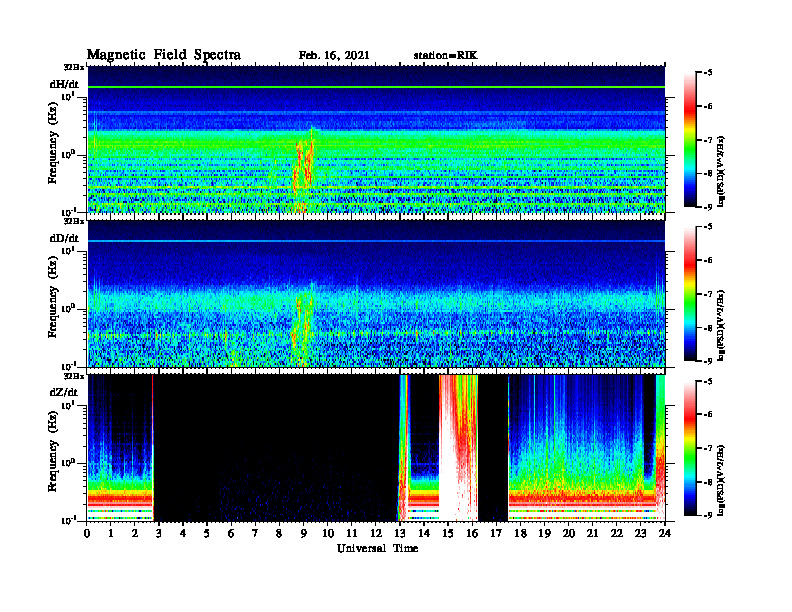Click the hour 21 tick label
The height and width of the screenshot is (612, 792).
pos(592,533)
